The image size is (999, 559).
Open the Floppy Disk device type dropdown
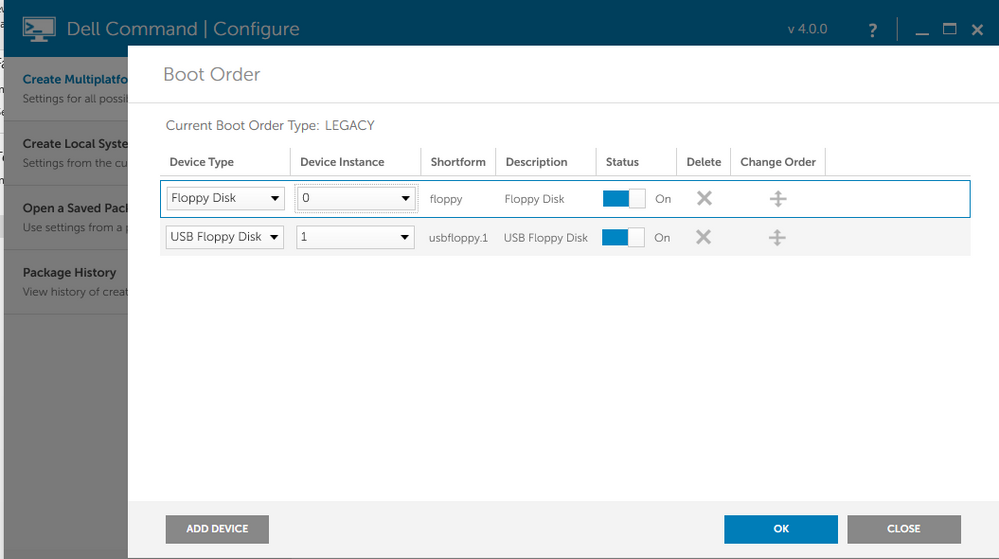pyautogui.click(x=225, y=198)
